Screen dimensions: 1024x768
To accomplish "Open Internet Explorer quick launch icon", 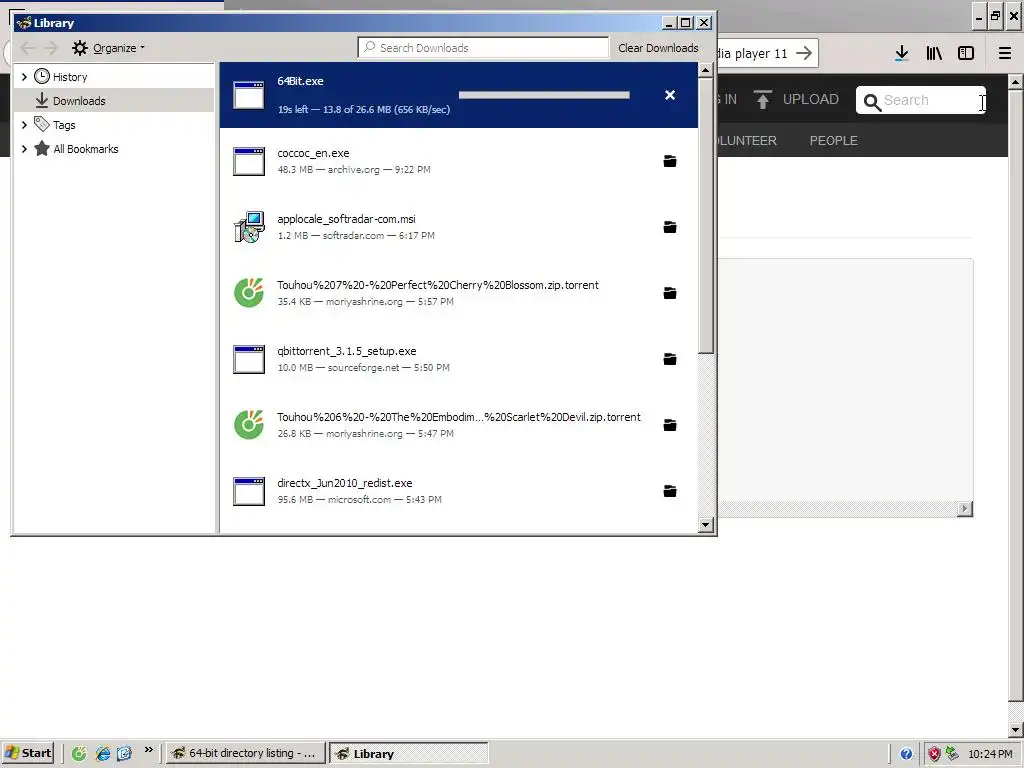I will 103,754.
